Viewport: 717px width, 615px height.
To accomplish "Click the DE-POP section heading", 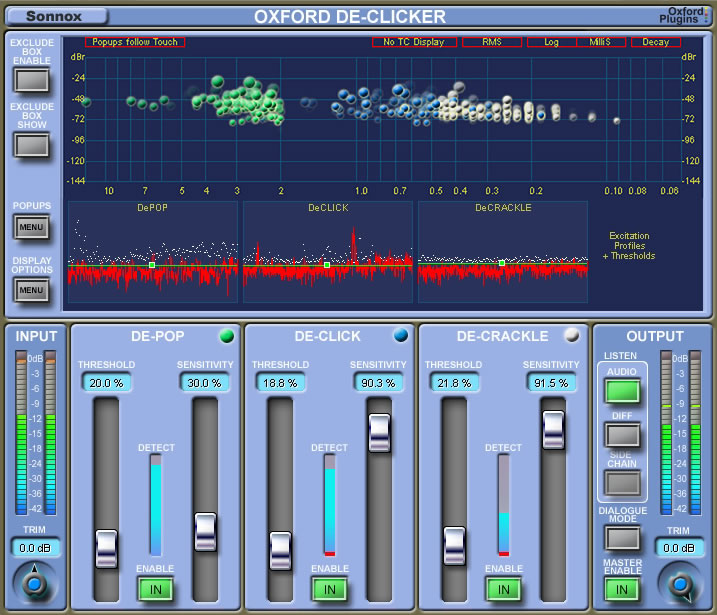I will click(157, 336).
